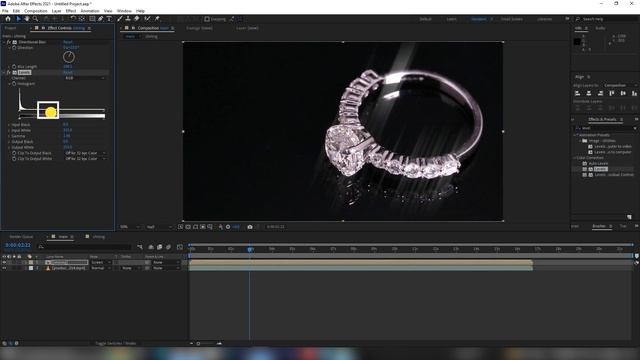Open the File menu
The height and width of the screenshot is (360, 640).
5,11
